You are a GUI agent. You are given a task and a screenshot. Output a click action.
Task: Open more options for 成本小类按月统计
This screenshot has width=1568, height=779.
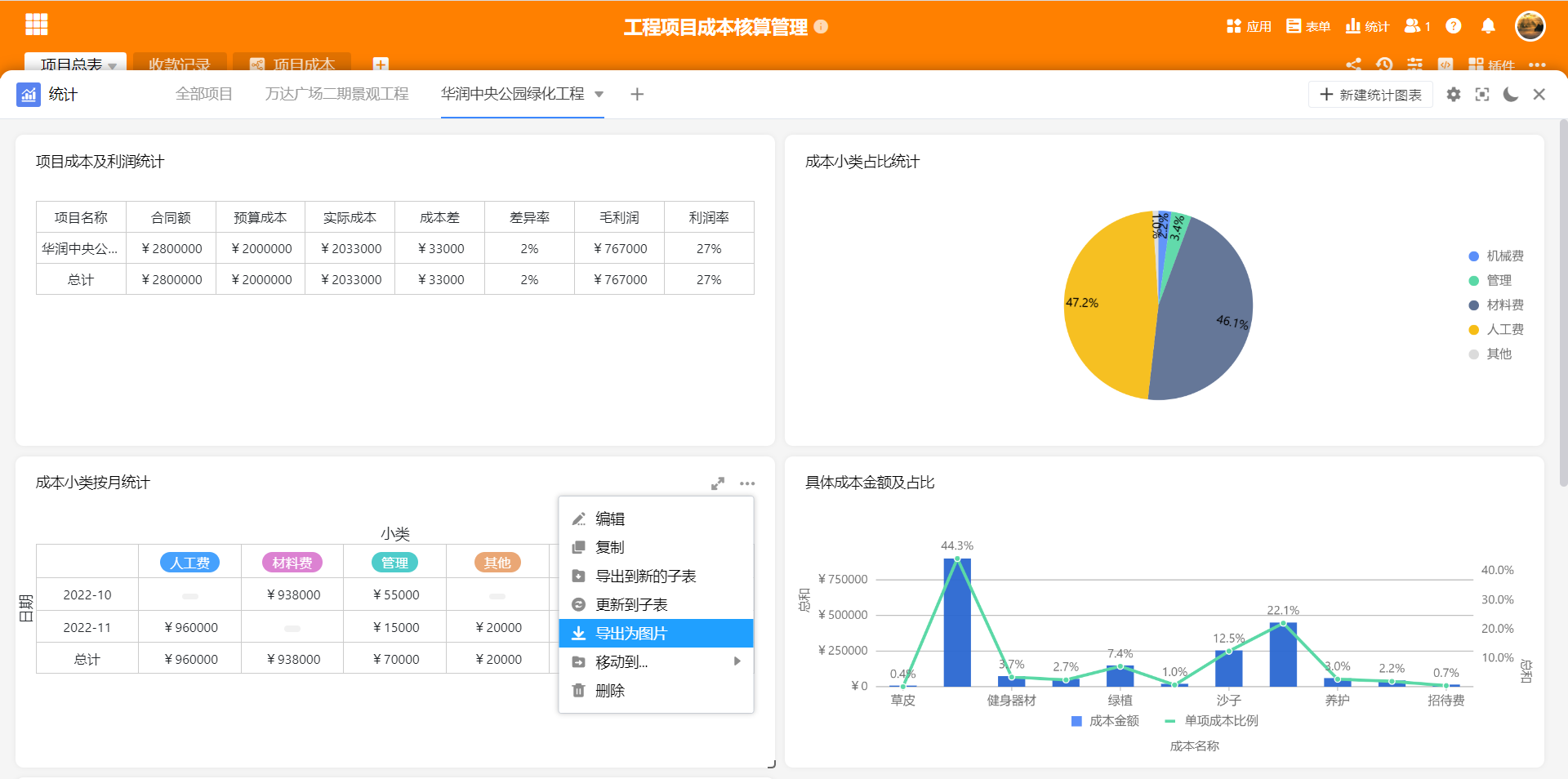pos(747,483)
